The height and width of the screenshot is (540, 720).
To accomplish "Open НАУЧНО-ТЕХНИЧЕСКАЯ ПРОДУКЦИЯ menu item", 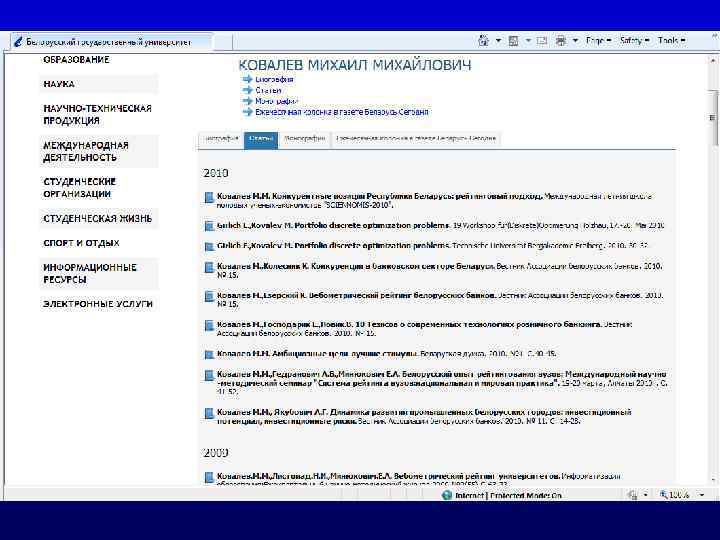I will tap(97, 114).
